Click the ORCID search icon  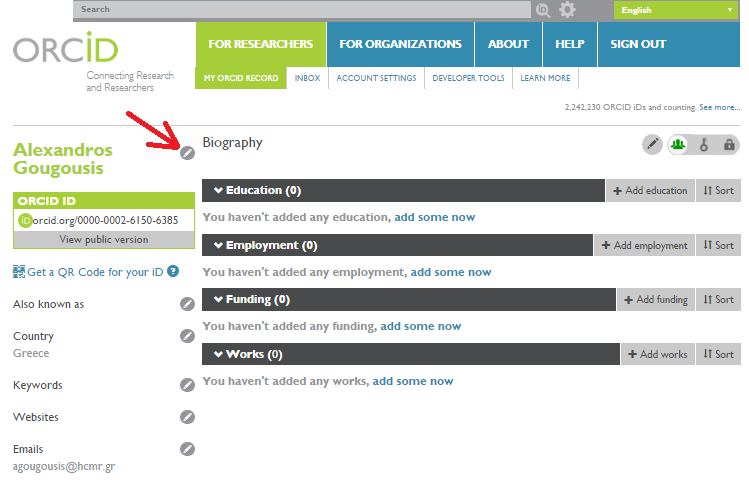point(543,10)
